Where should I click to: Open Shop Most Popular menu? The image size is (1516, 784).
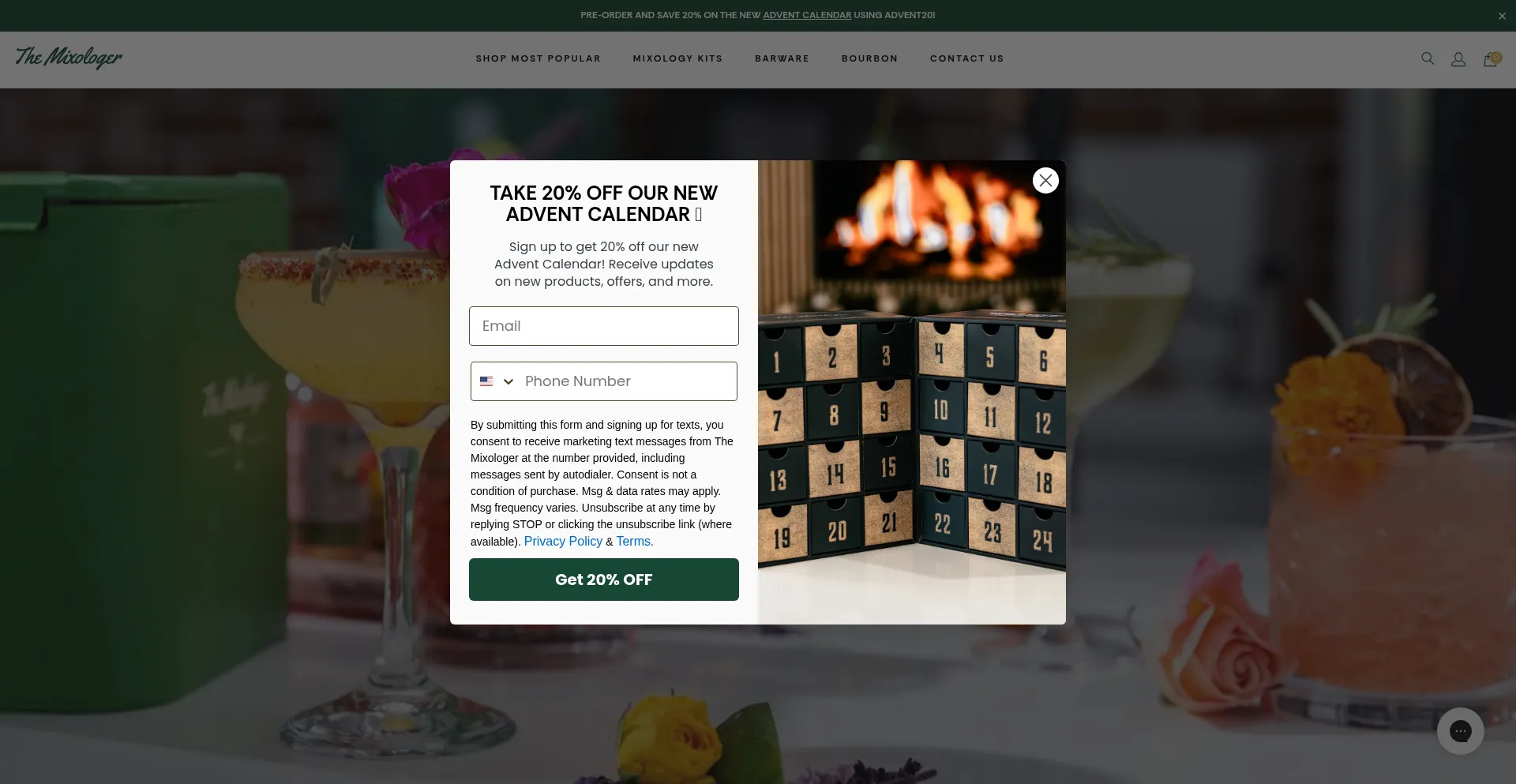pos(538,58)
